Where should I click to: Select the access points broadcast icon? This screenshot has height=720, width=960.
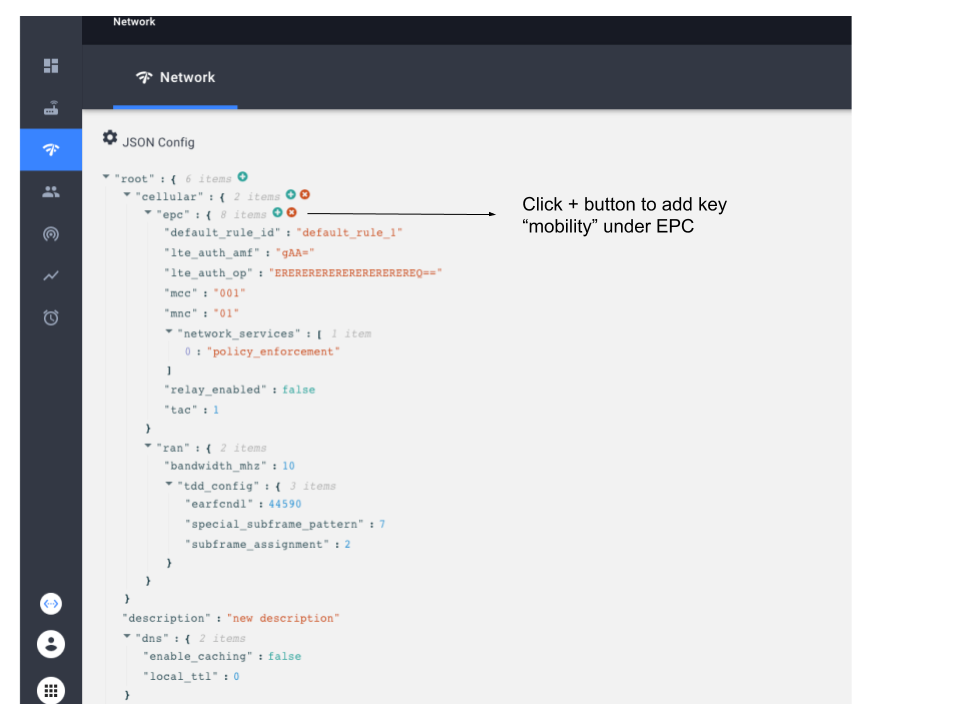tap(50, 234)
